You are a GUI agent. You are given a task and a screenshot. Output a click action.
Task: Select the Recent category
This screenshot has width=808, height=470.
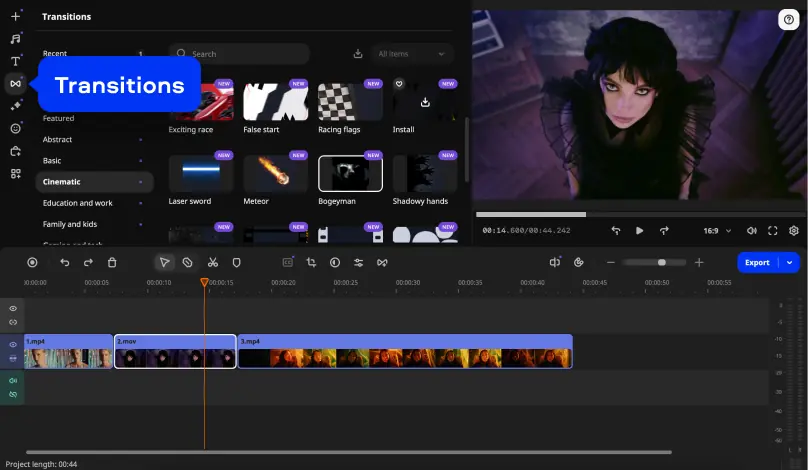click(55, 53)
